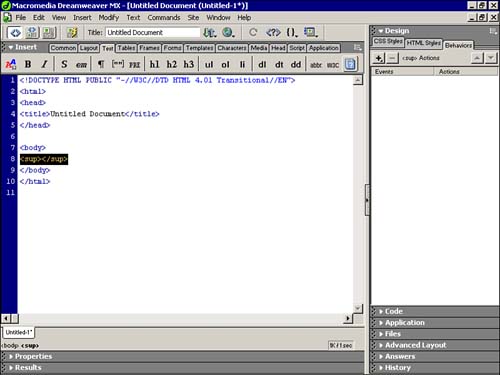Insert Acronym w3c icon
This screenshot has width=500, height=375.
pos(333,65)
